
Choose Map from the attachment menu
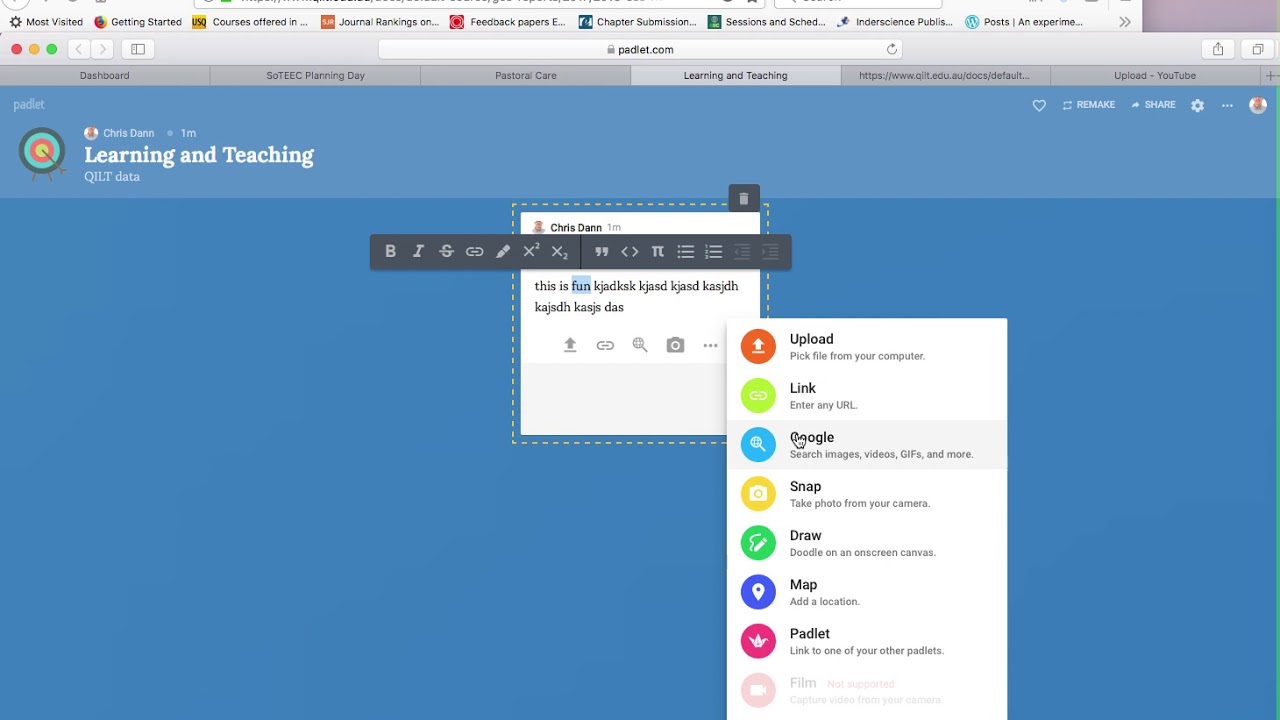(867, 591)
